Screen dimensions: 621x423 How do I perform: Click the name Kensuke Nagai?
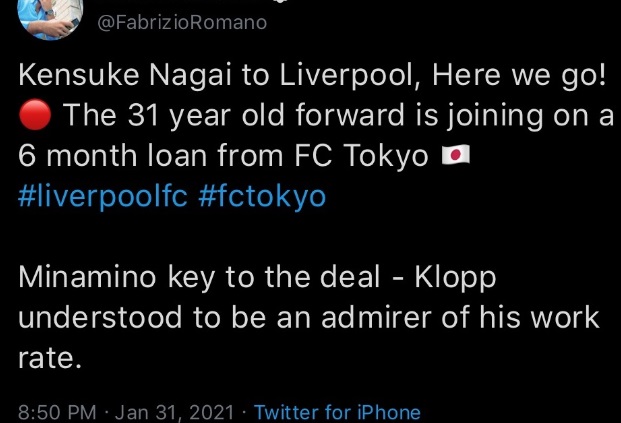[x=127, y=75]
